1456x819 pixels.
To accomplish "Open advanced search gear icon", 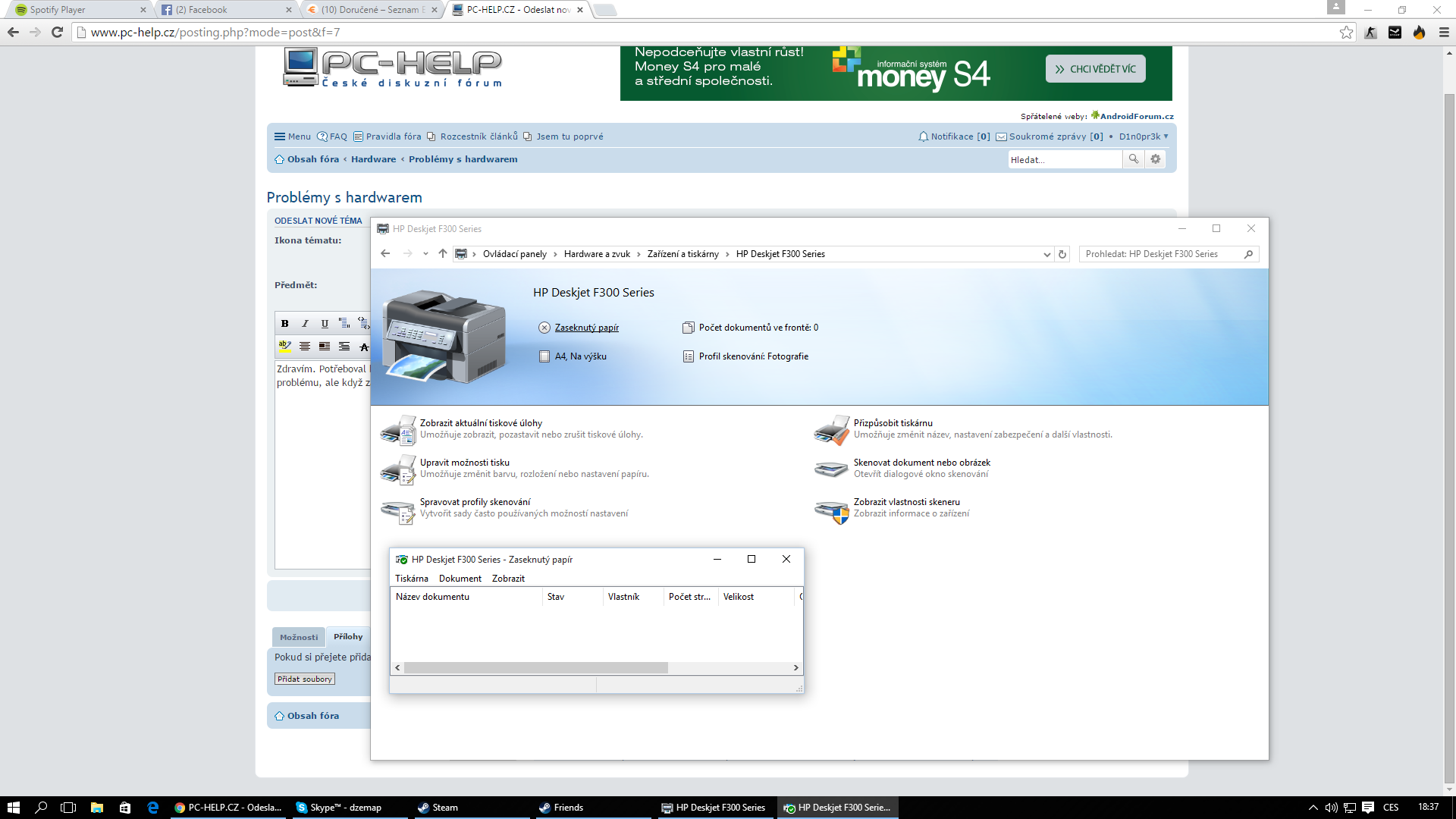I will click(1156, 159).
